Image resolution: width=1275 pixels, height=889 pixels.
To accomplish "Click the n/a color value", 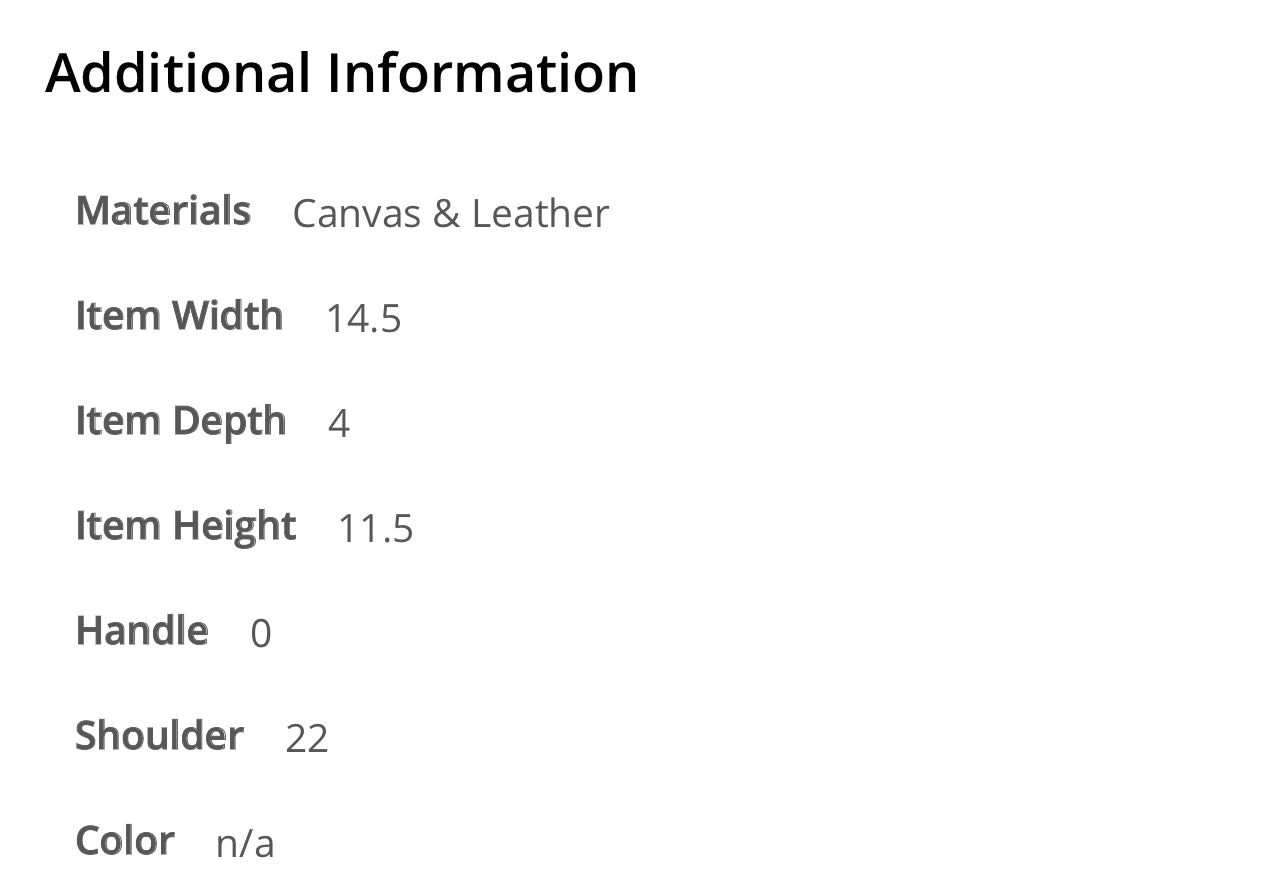I will [x=245, y=844].
